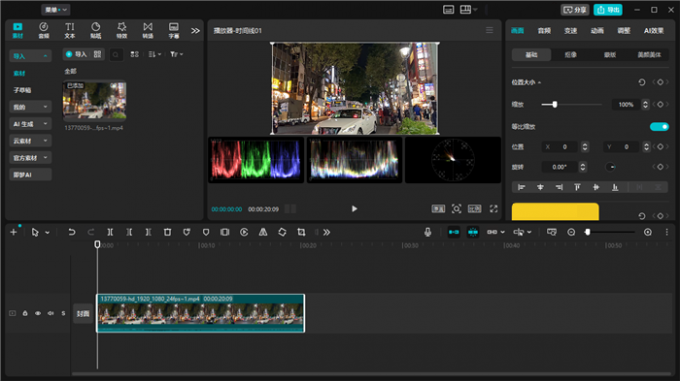Open the menu dropdown in title bar
The image size is (680, 381).
[56, 10]
